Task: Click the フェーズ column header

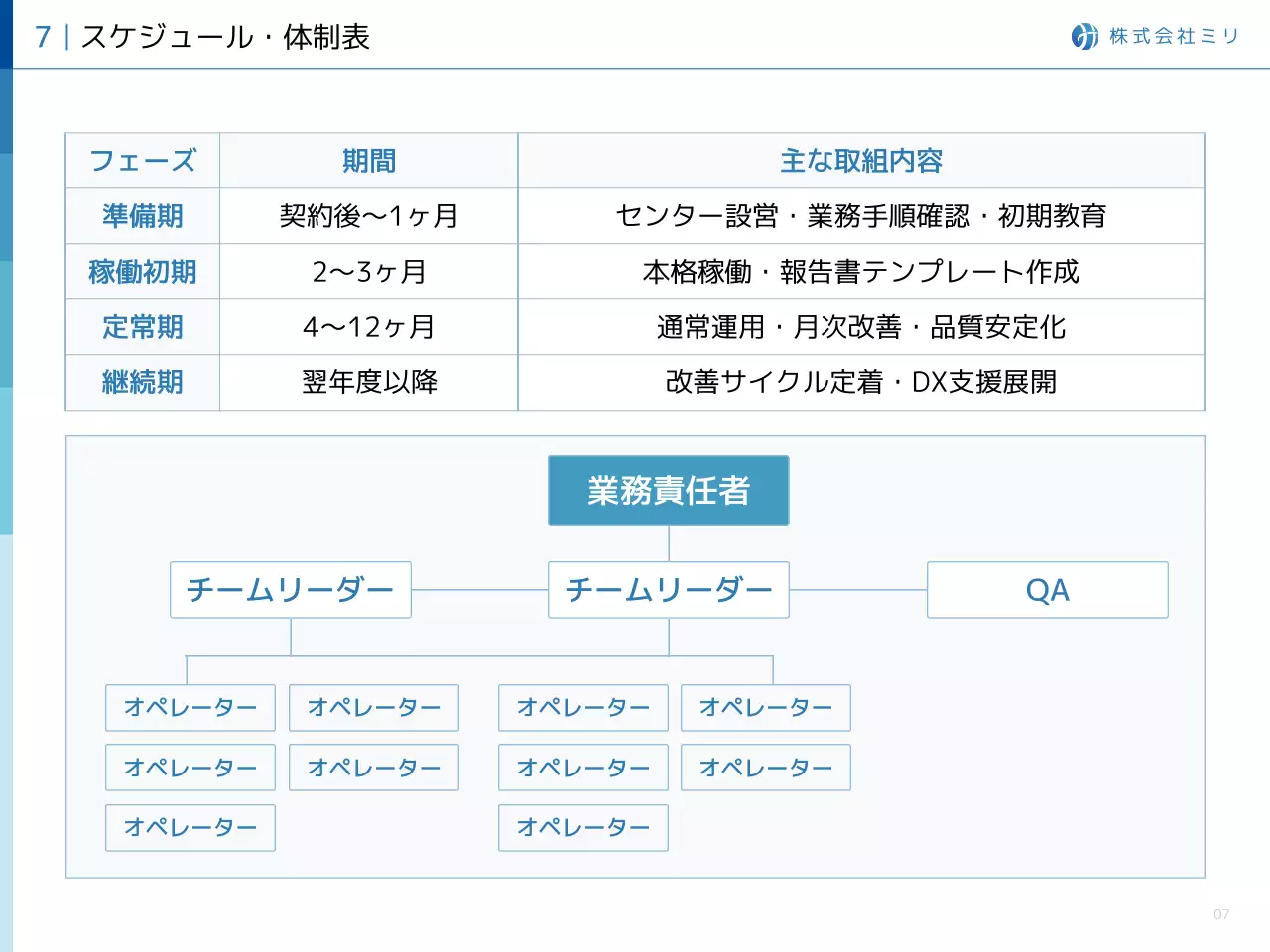Action: pyautogui.click(x=141, y=161)
